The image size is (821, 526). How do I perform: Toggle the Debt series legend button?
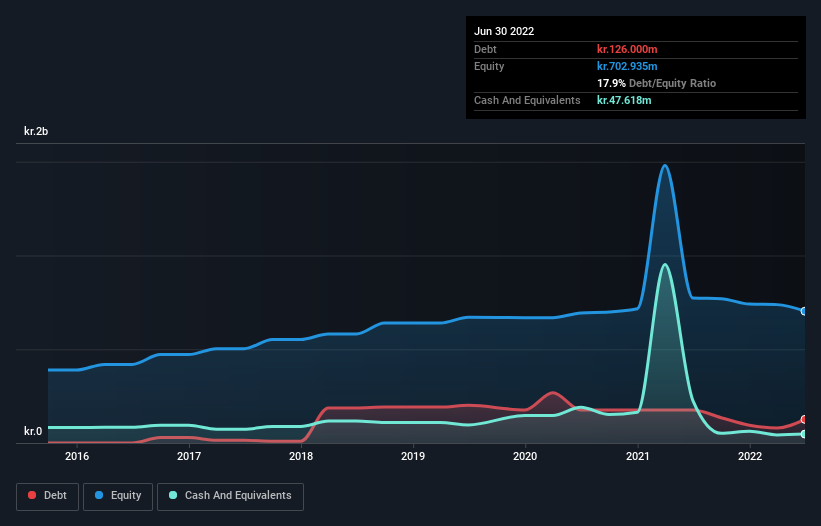[47, 496]
